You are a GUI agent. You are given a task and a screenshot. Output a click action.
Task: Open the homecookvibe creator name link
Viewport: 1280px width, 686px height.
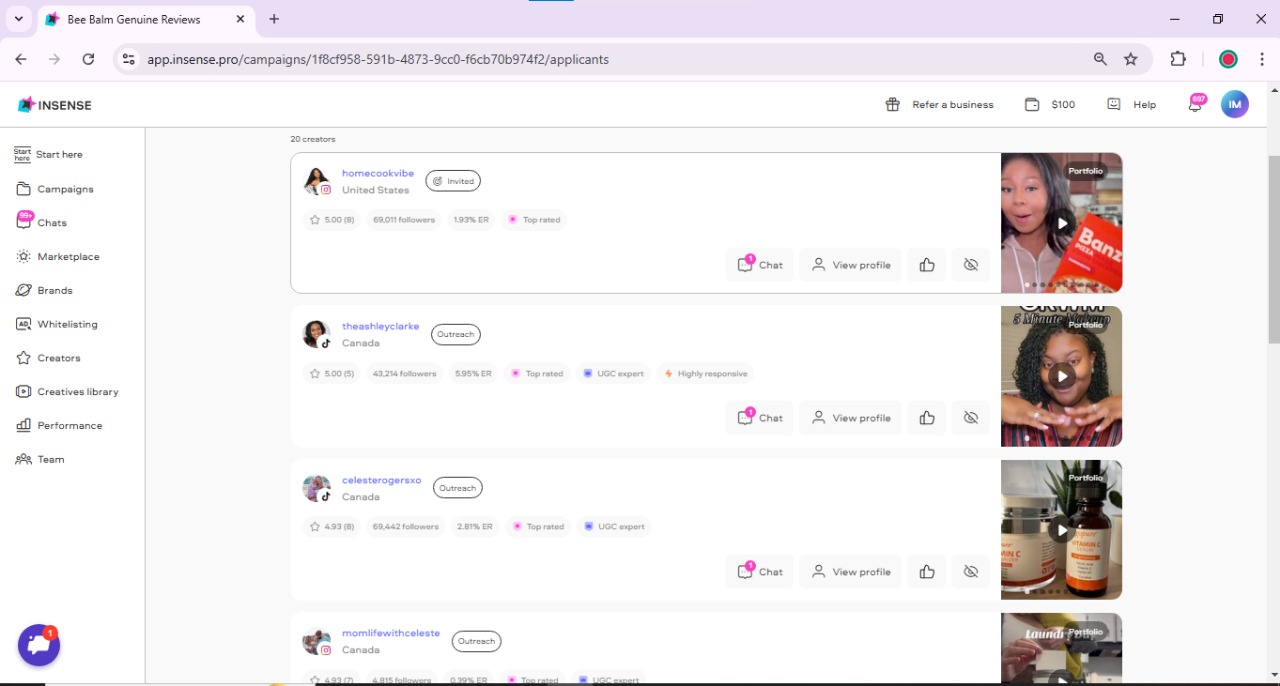pos(378,173)
